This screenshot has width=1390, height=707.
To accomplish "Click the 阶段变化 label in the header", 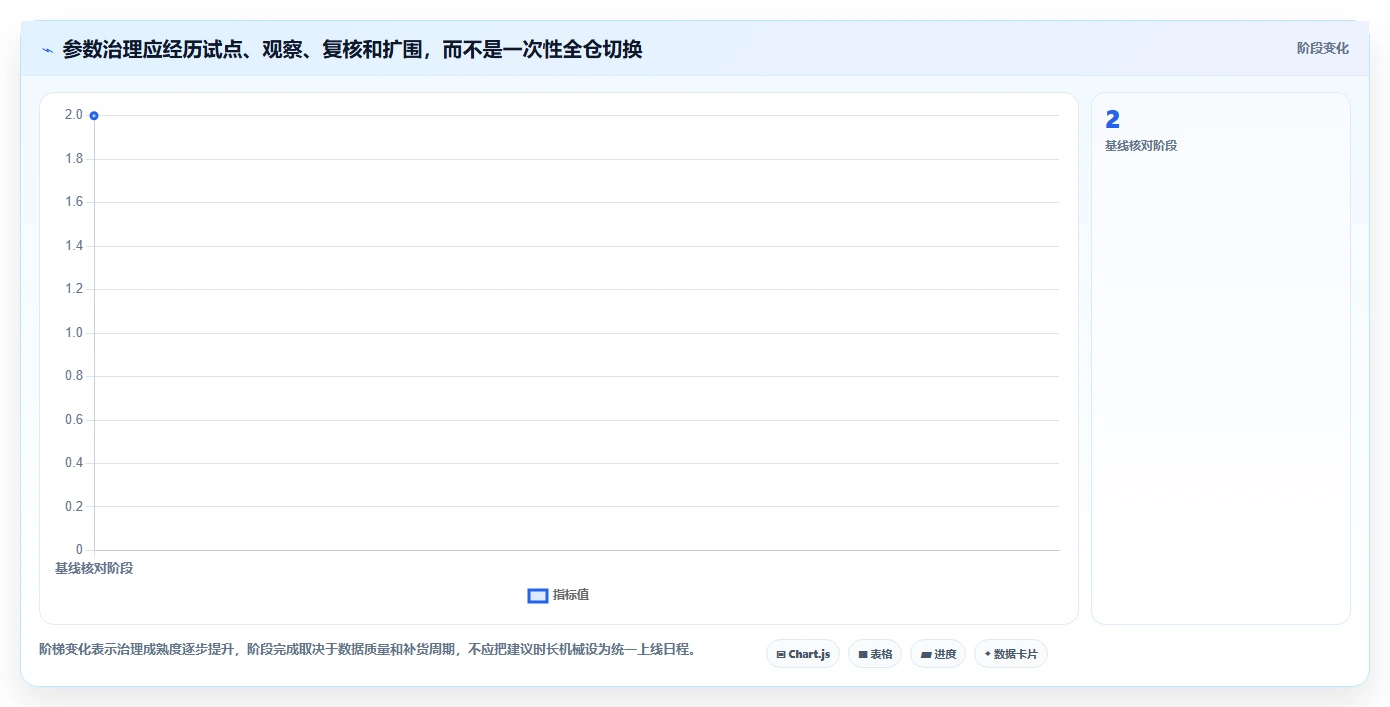I will (1322, 48).
